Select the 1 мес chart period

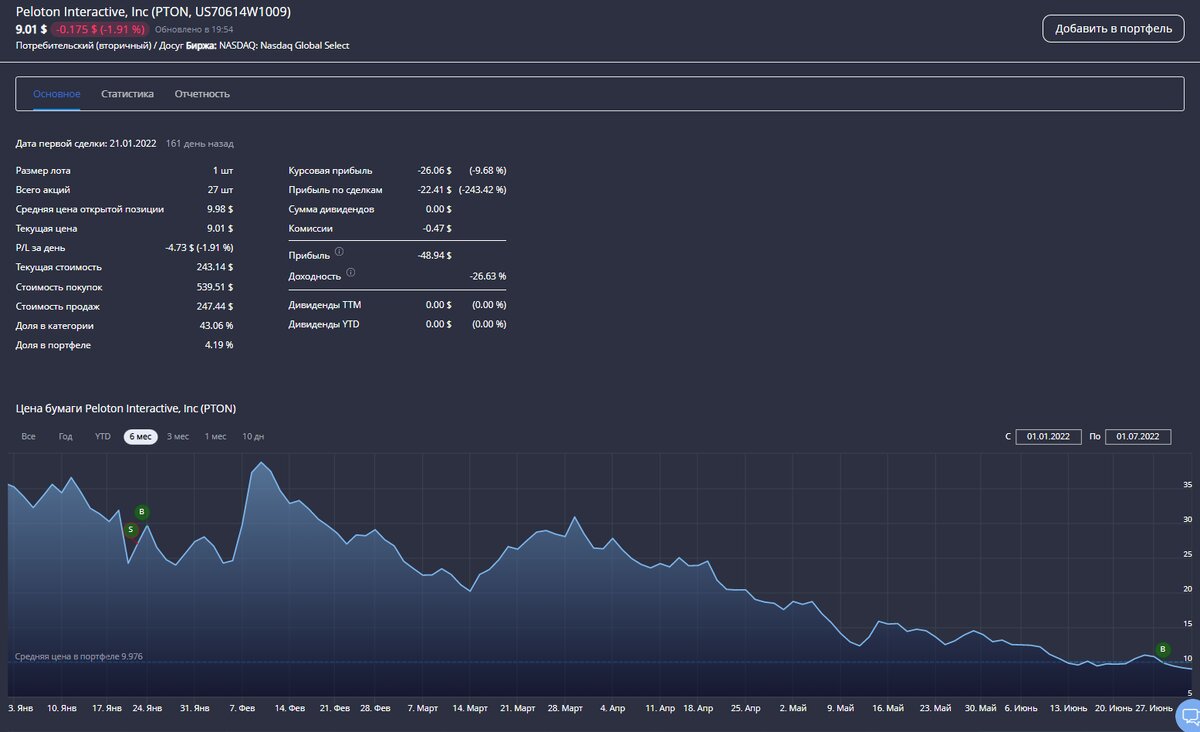pos(215,436)
